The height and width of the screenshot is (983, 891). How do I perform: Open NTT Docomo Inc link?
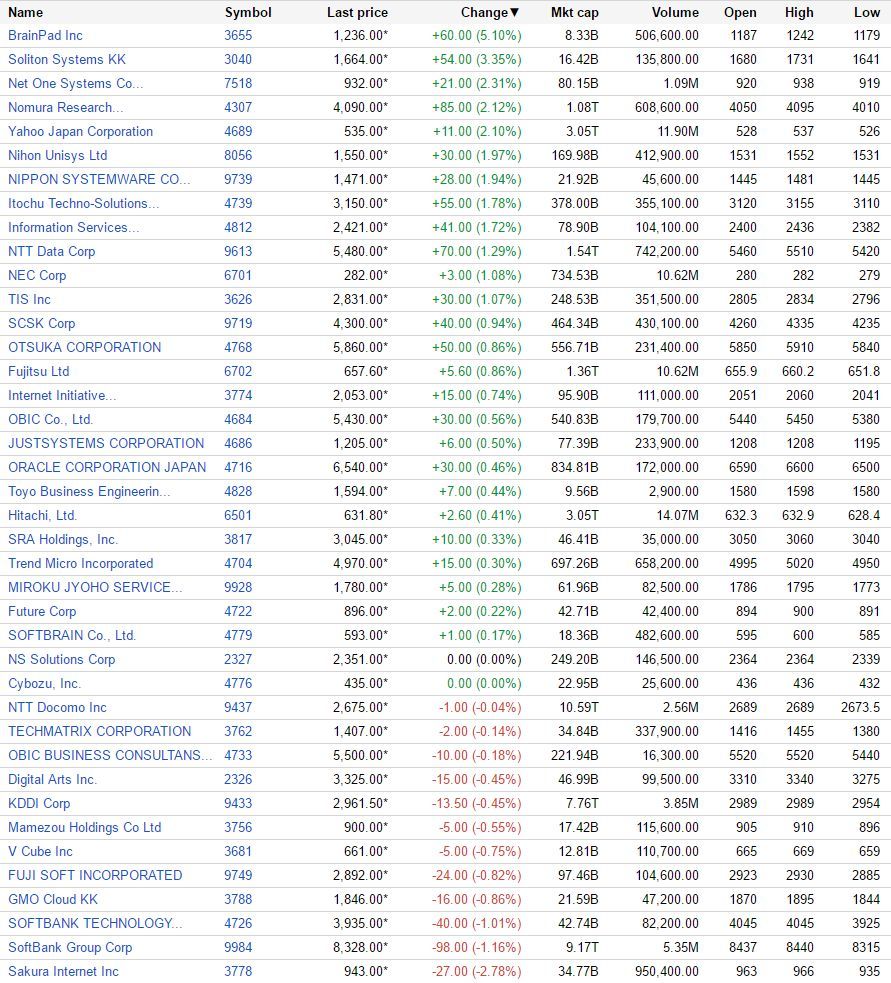(x=57, y=707)
